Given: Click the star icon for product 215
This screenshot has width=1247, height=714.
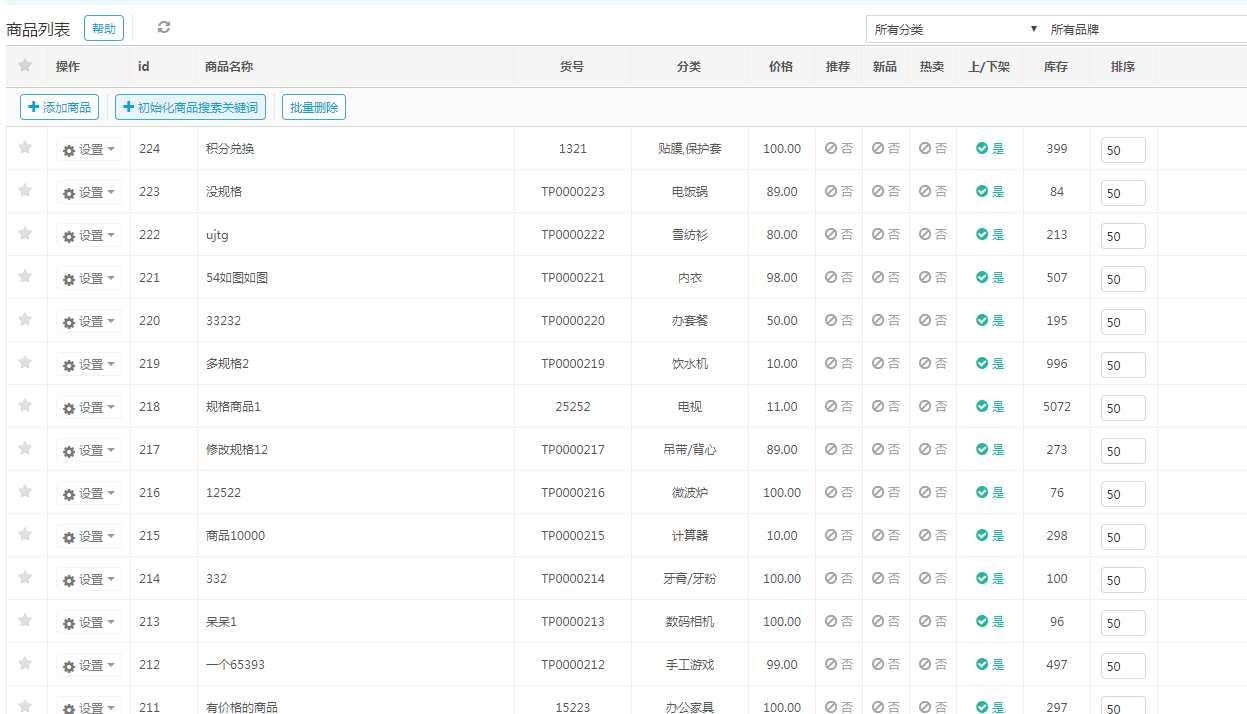Looking at the screenshot, I should [x=25, y=535].
